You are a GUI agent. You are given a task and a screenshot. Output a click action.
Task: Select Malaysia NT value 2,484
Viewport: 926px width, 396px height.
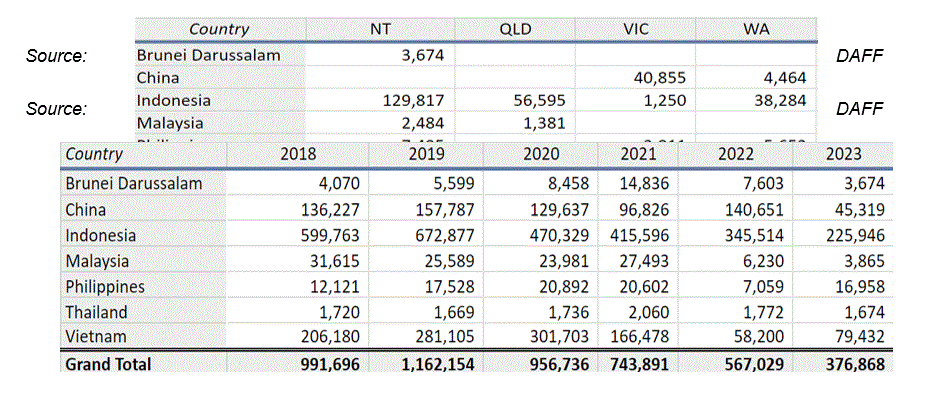422,123
